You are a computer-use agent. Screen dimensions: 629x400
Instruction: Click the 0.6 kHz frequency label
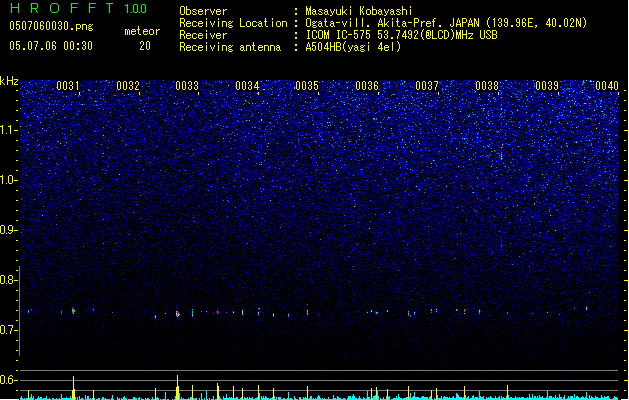(x=8, y=380)
